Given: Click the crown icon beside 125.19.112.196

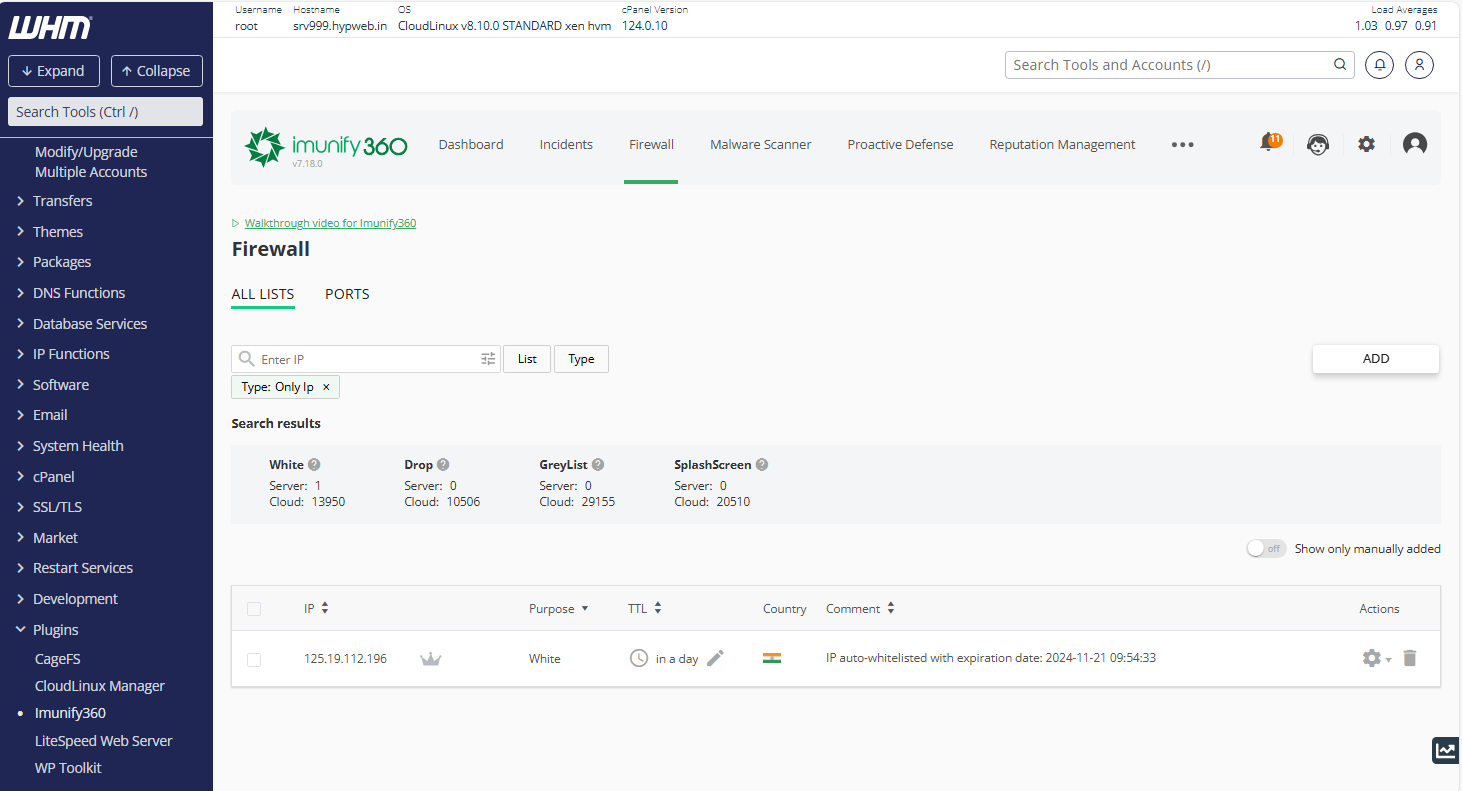Looking at the screenshot, I should (431, 658).
